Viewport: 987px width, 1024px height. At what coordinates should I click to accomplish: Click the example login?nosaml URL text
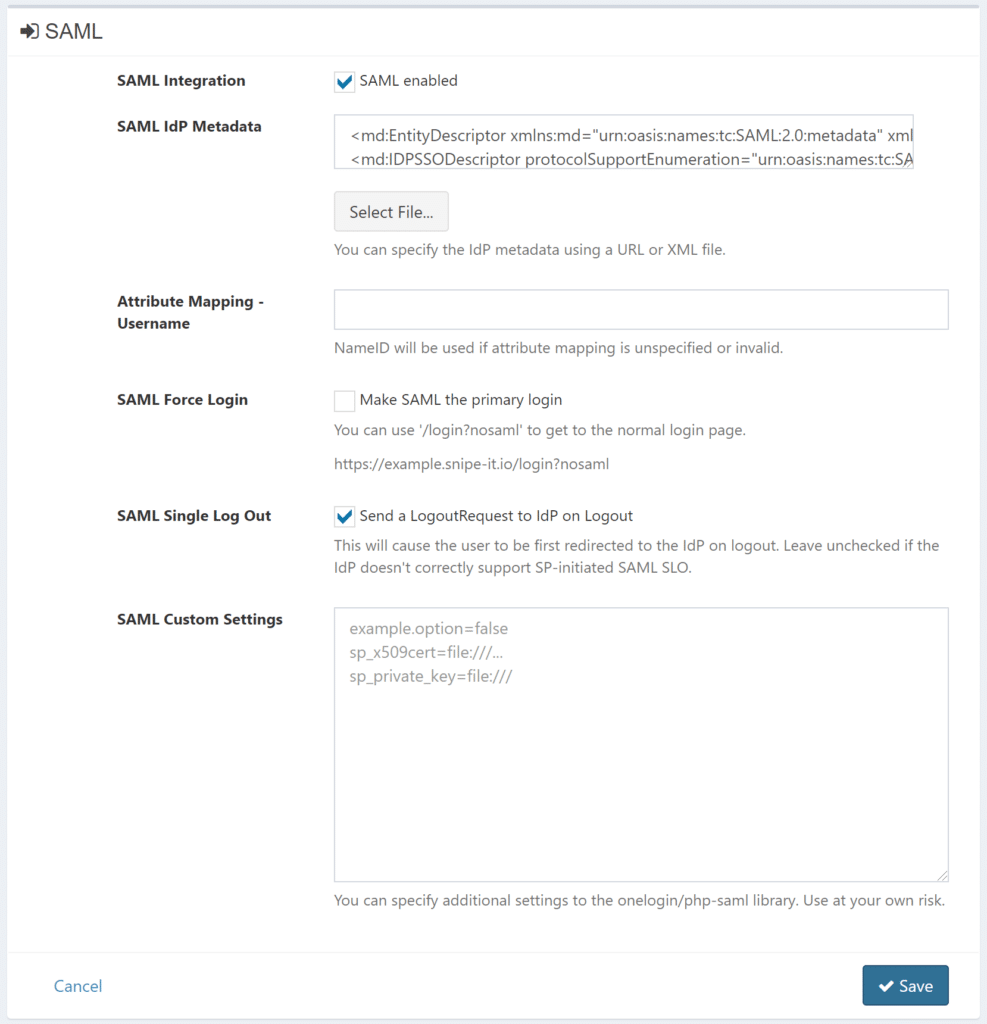point(471,464)
